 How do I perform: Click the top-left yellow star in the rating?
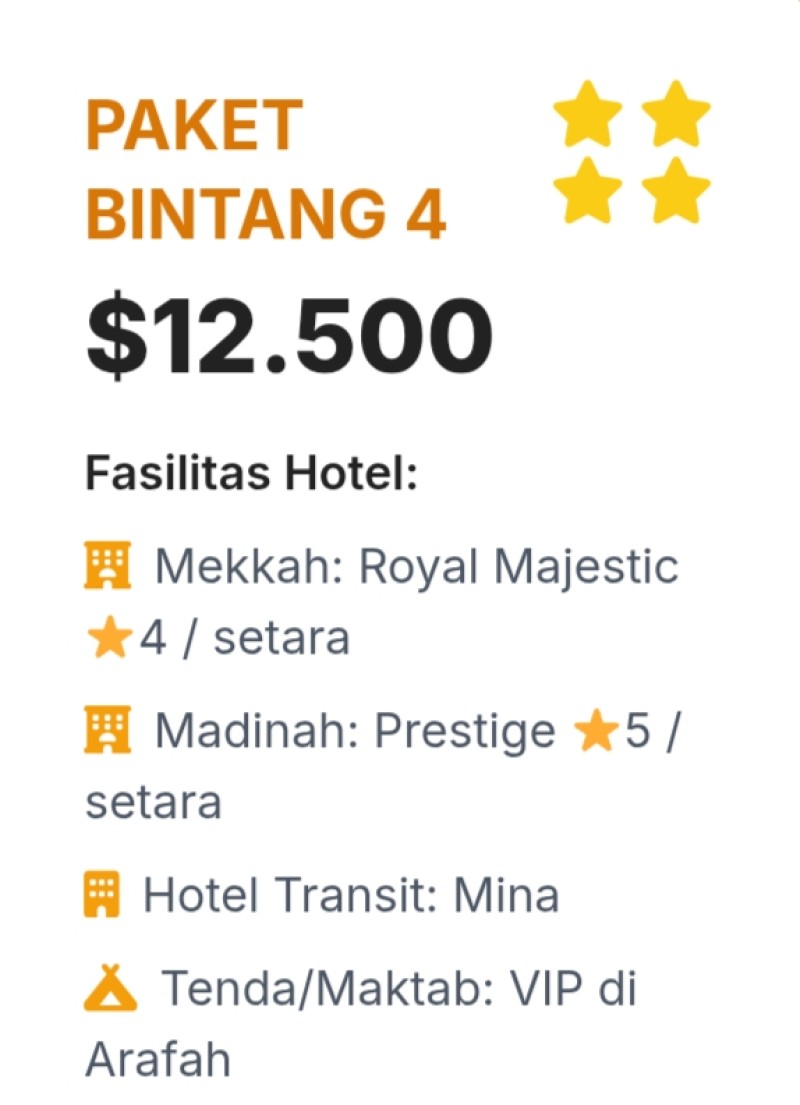[588, 114]
